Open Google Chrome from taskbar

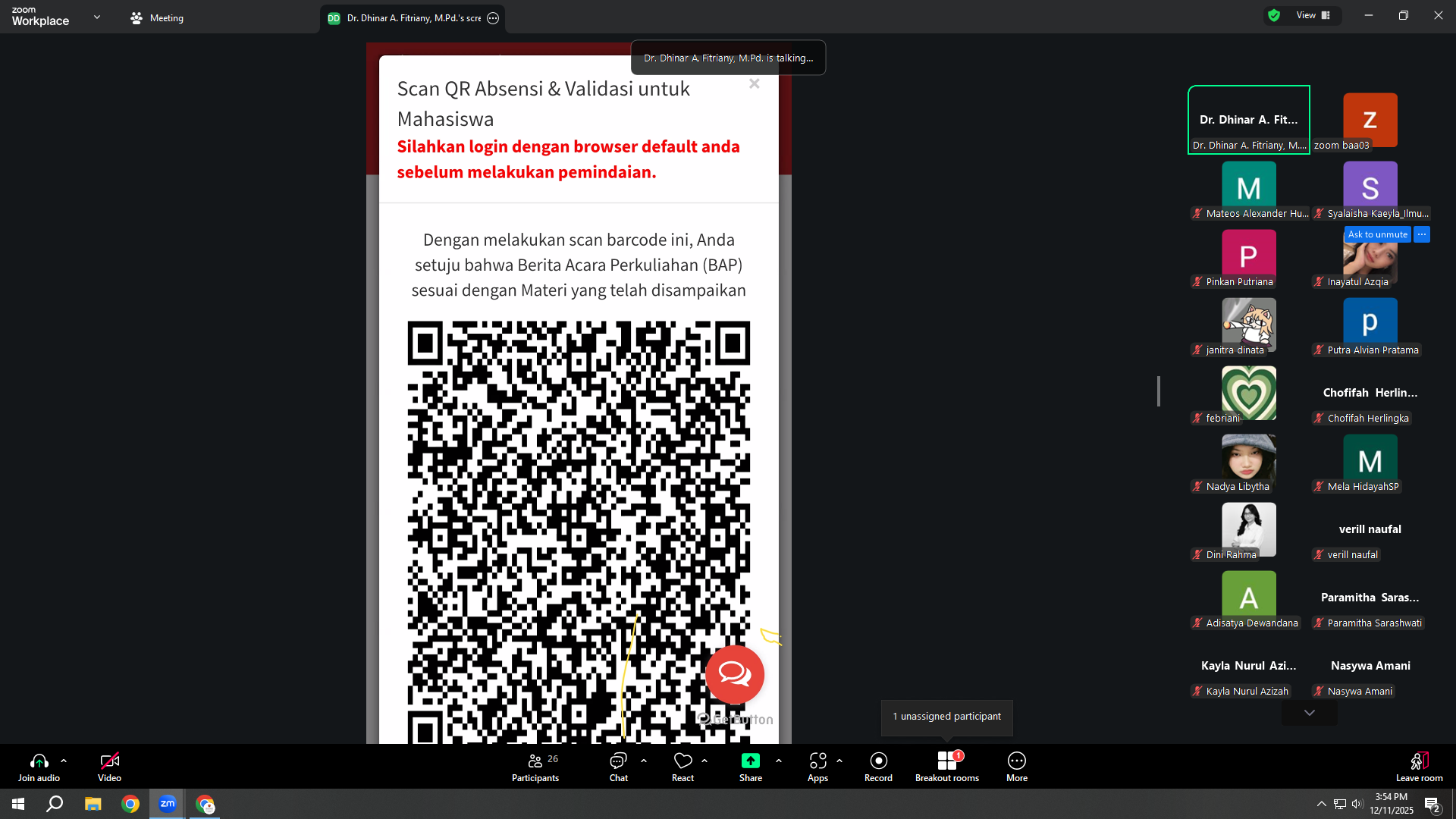click(x=130, y=804)
